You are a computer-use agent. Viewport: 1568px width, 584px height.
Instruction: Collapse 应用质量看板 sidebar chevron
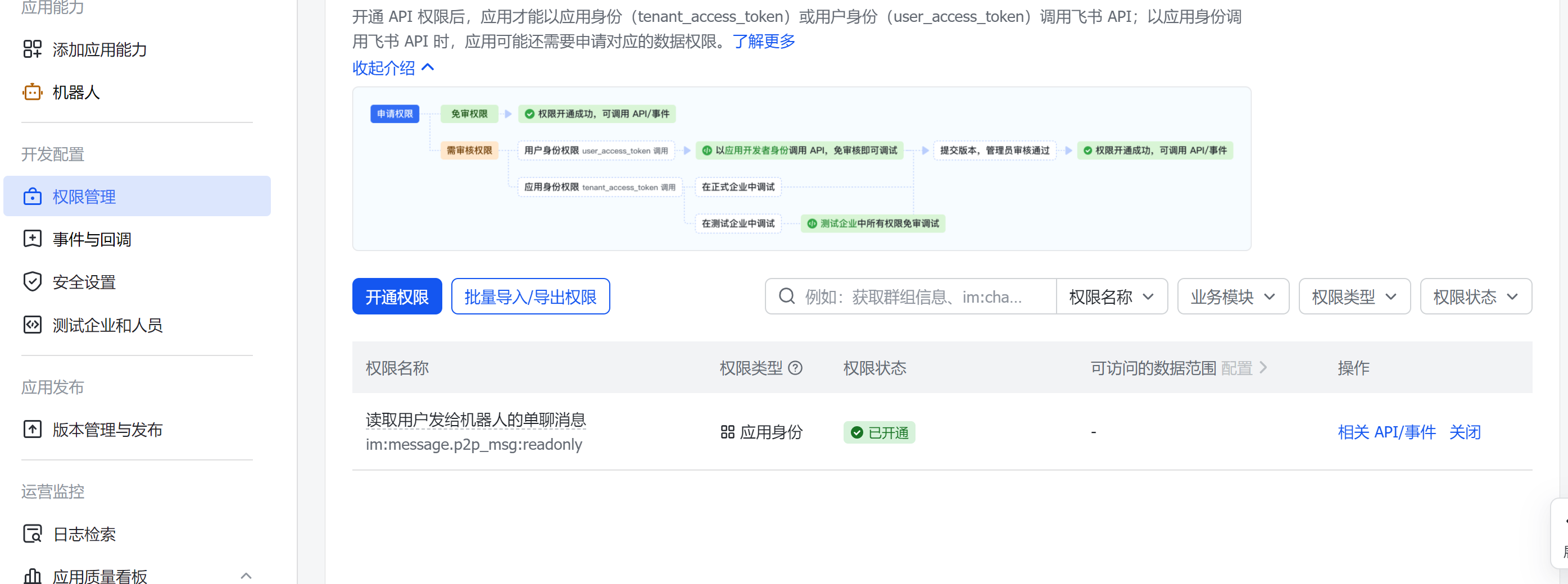pos(246,576)
